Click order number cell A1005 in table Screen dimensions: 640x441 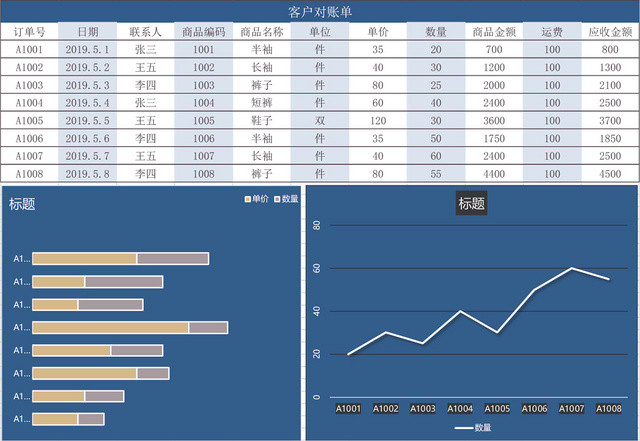coord(29,120)
